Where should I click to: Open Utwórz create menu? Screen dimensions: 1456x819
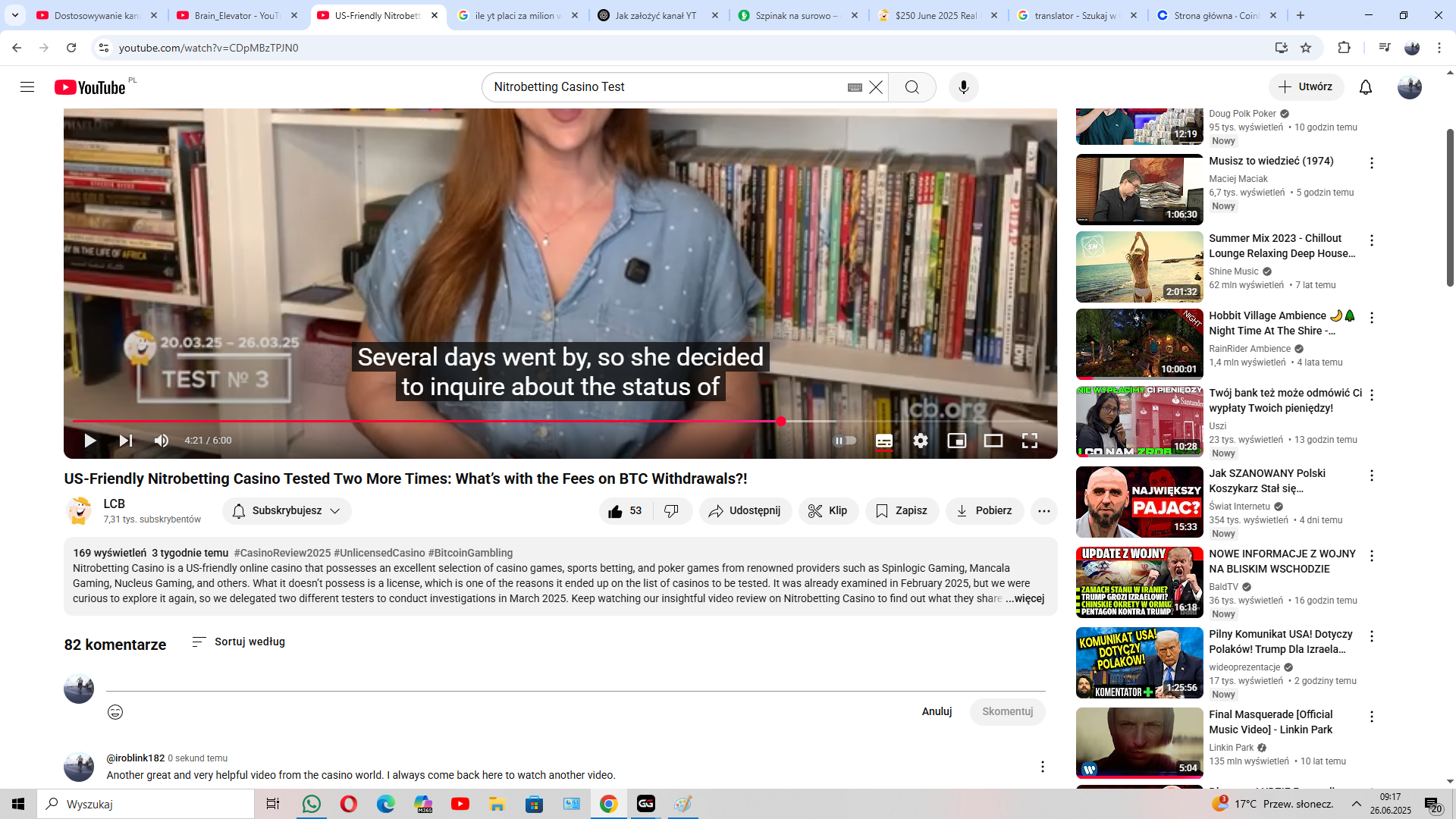[x=1306, y=87]
